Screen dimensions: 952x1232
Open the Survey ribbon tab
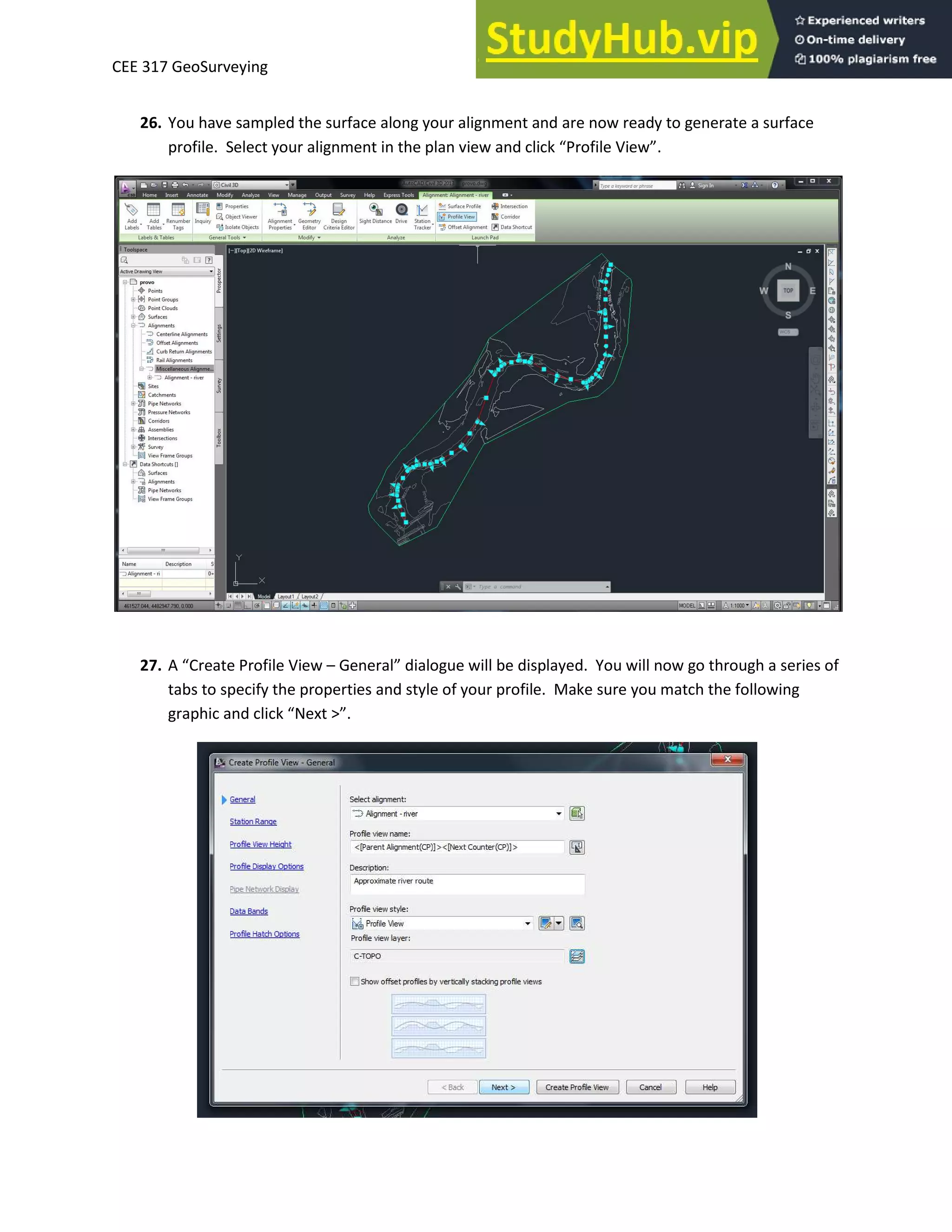pos(347,195)
